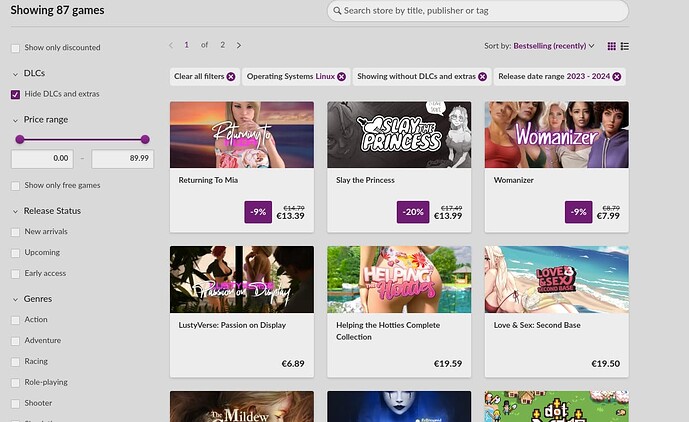Select the Racing genre checkbox

coord(15,362)
